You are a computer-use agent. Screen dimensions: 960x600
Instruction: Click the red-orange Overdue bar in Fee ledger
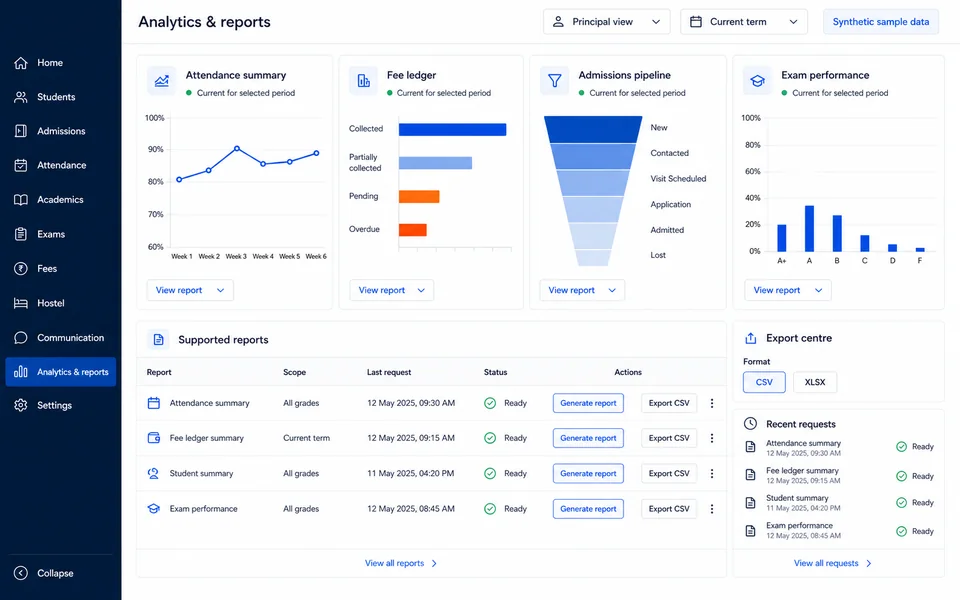click(413, 230)
